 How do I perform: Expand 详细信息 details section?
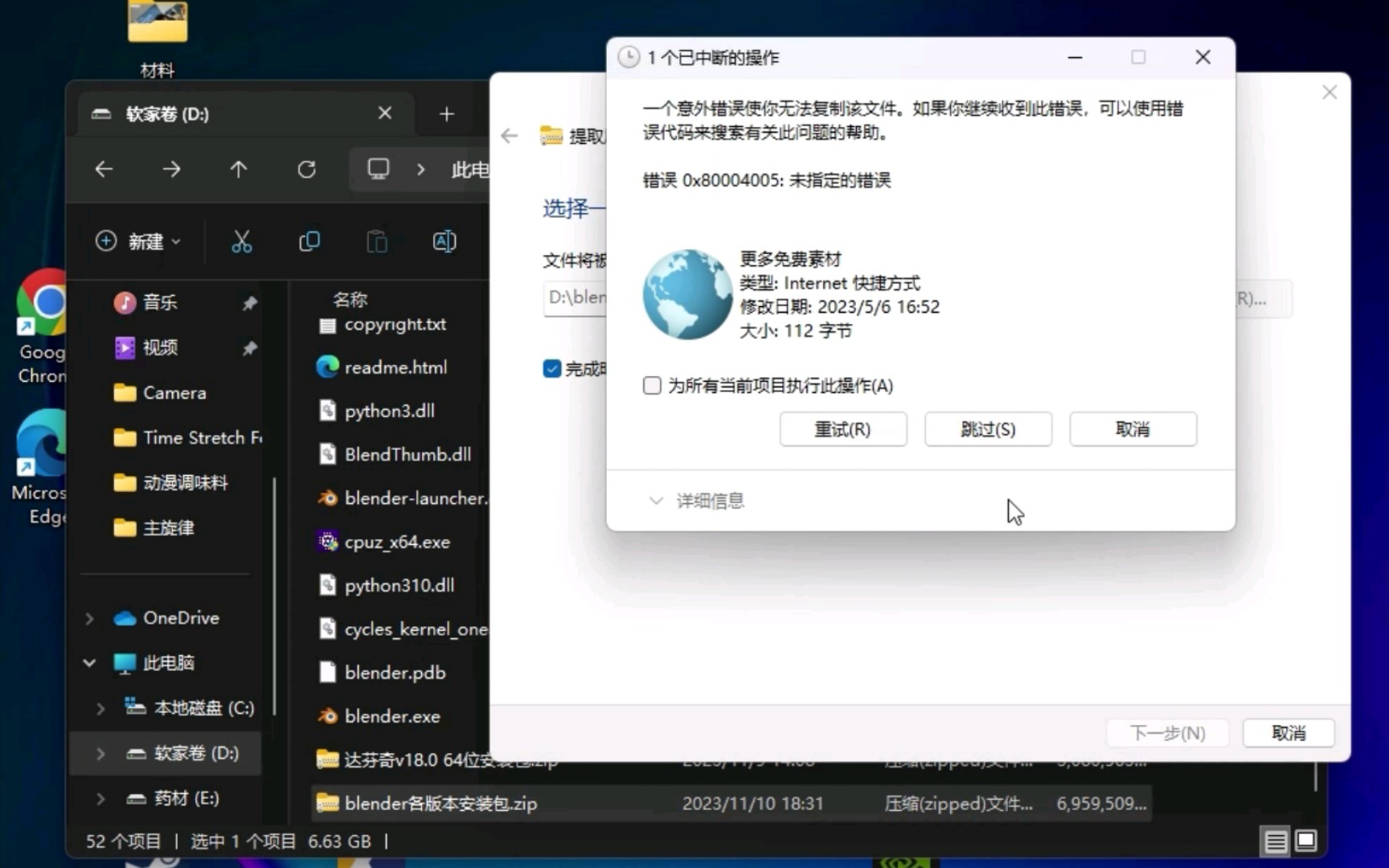pos(696,501)
